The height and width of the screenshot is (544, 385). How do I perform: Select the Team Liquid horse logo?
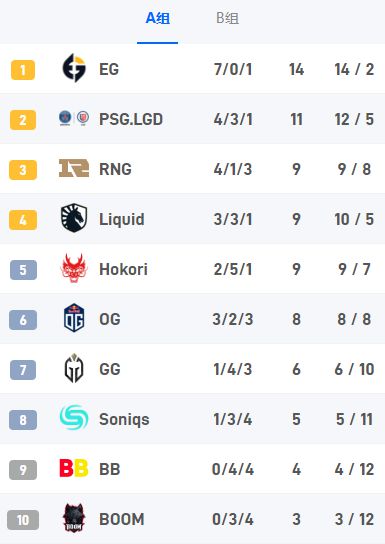[x=74, y=218]
